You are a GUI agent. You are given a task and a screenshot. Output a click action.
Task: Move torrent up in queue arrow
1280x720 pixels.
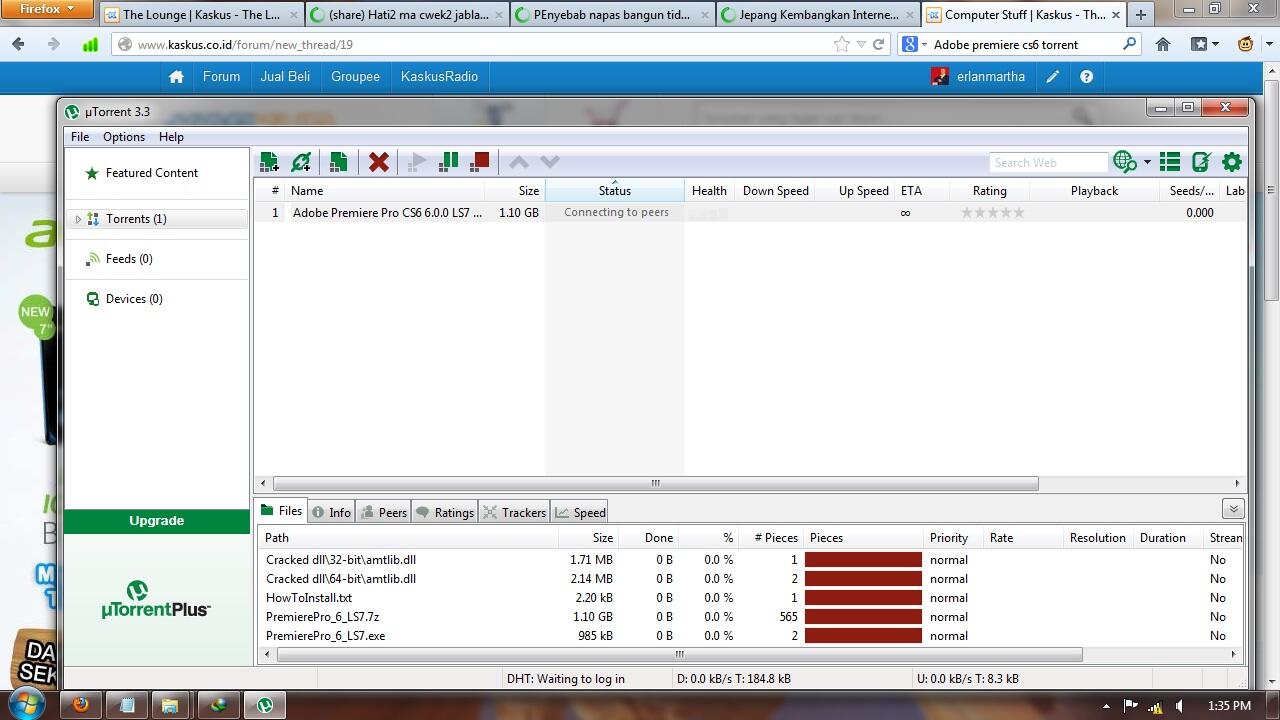point(518,162)
